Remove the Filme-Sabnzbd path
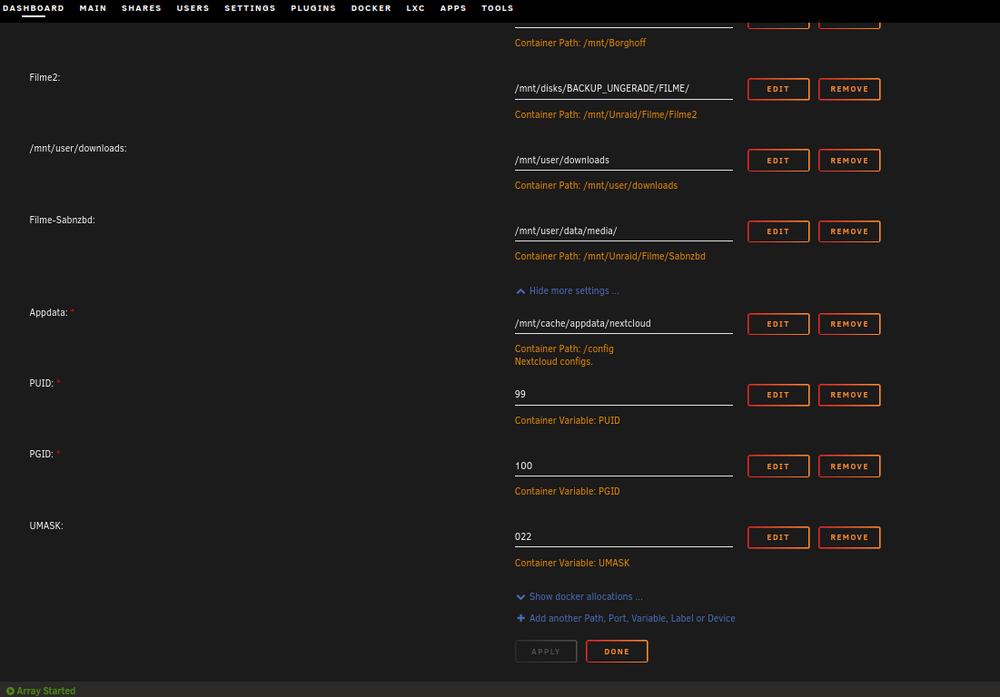This screenshot has height=697, width=1000. click(x=849, y=231)
